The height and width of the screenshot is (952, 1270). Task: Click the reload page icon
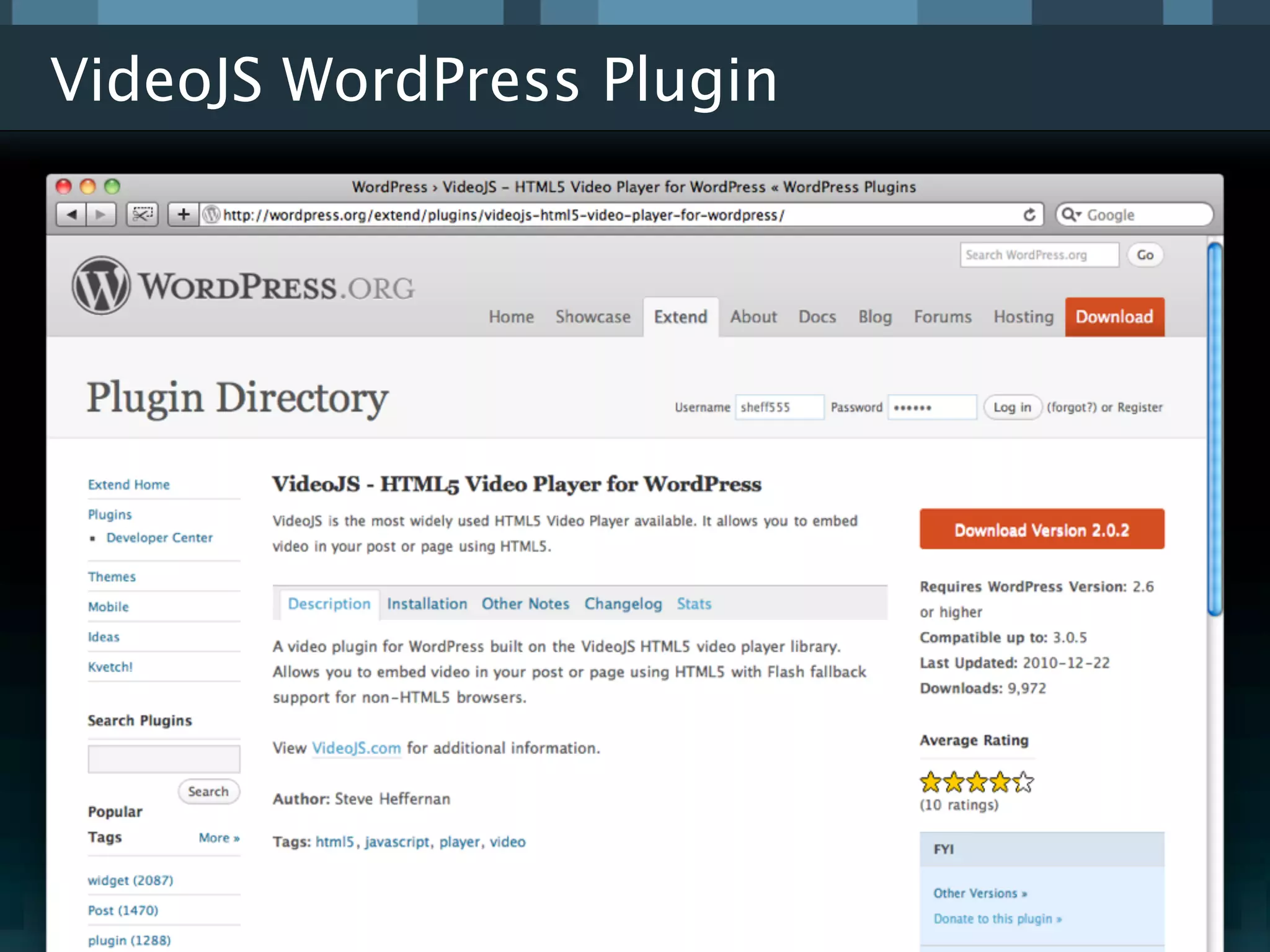coord(1029,215)
